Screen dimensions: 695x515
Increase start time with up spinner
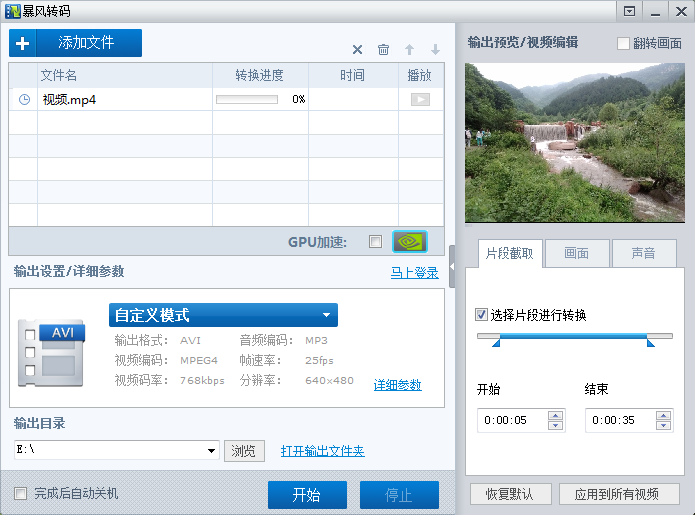[x=555, y=415]
